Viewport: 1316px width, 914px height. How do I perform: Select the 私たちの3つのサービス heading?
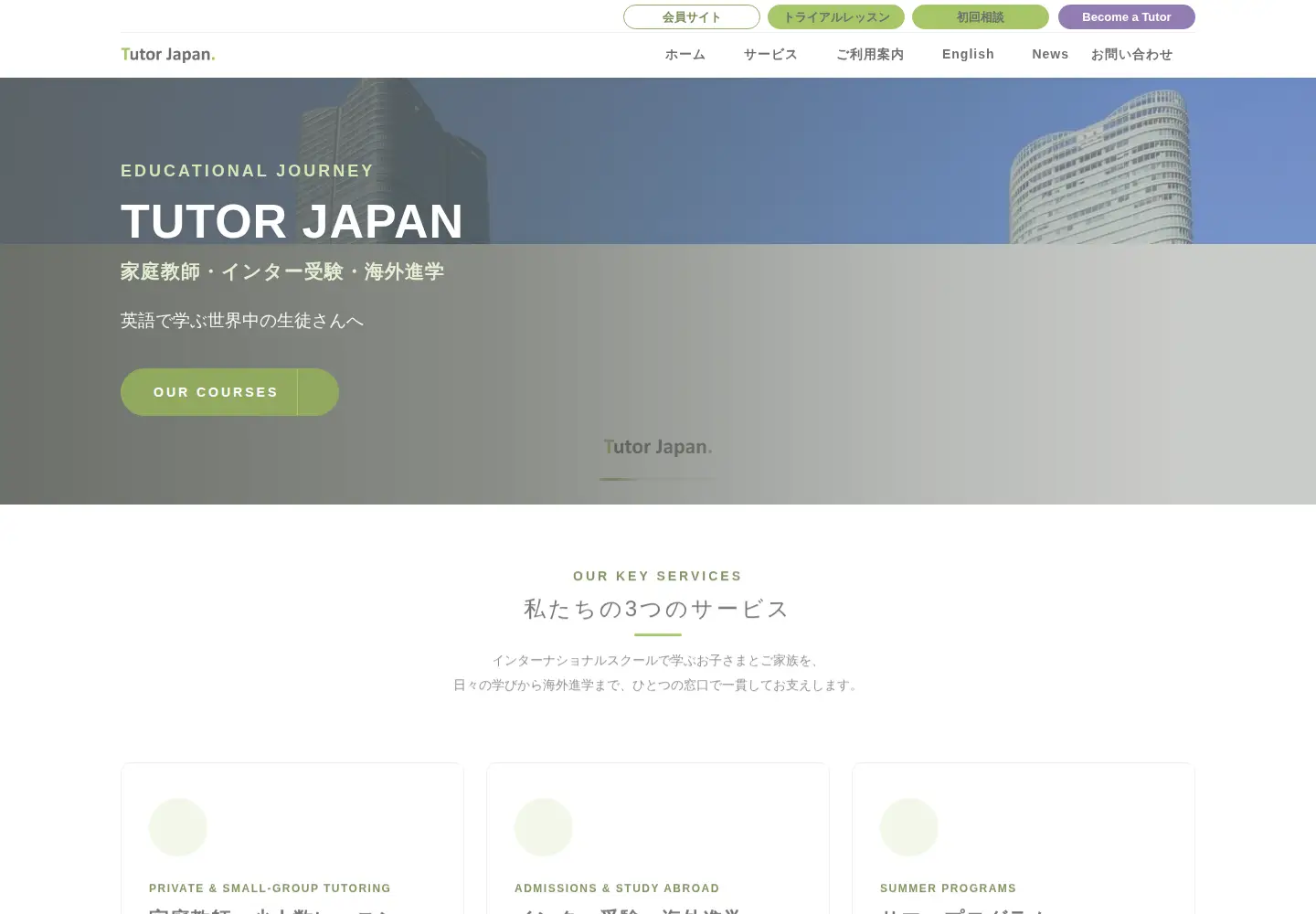click(658, 610)
